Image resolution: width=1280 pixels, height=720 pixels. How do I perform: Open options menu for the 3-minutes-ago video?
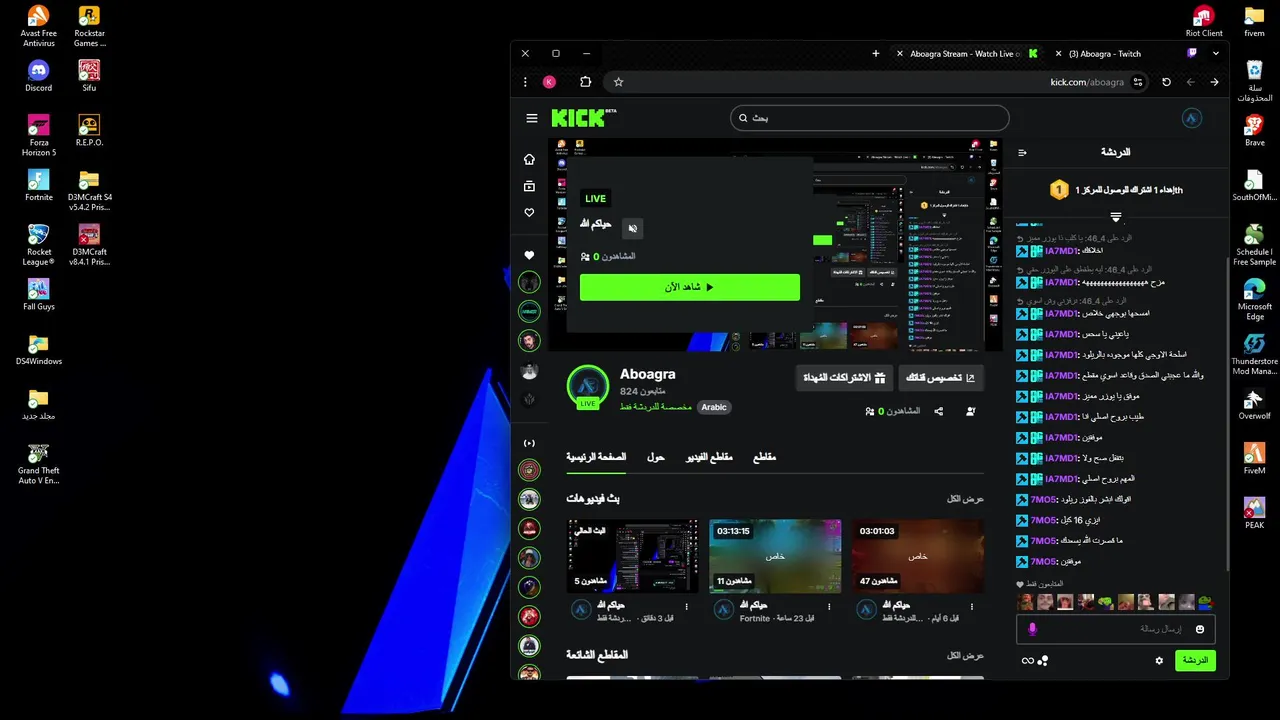pos(686,606)
